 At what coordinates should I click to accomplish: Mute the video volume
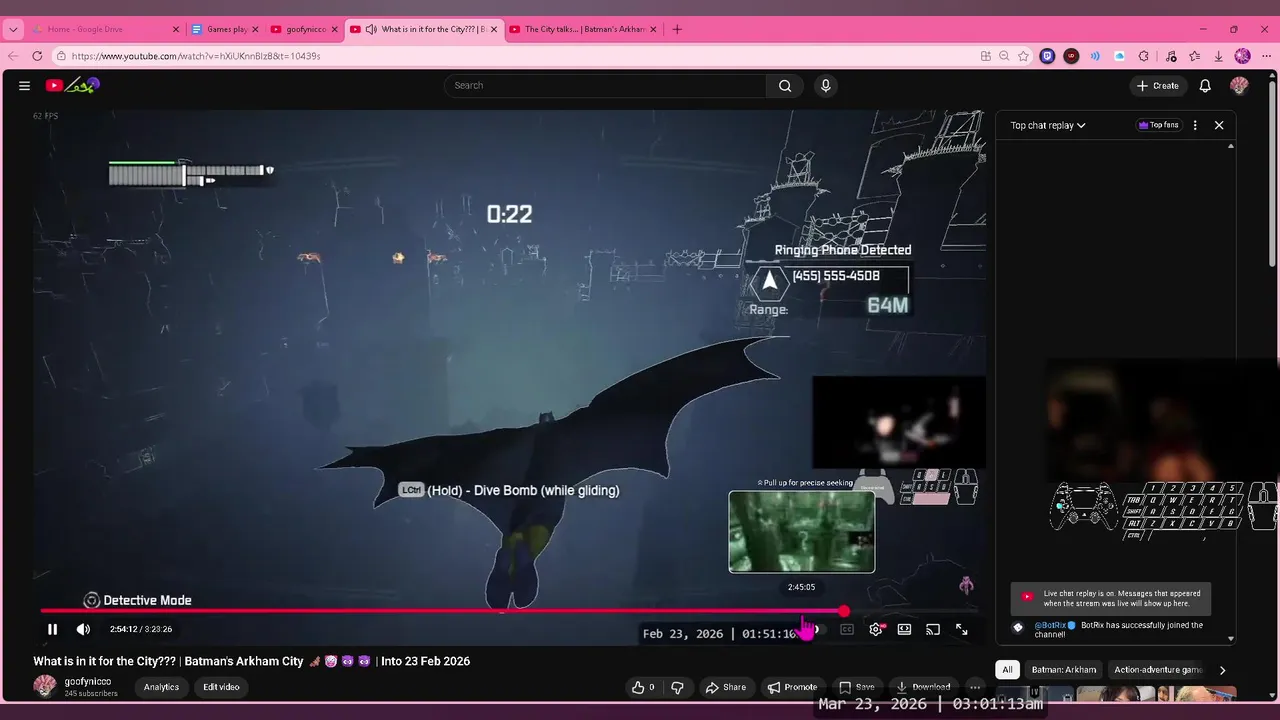tap(83, 629)
